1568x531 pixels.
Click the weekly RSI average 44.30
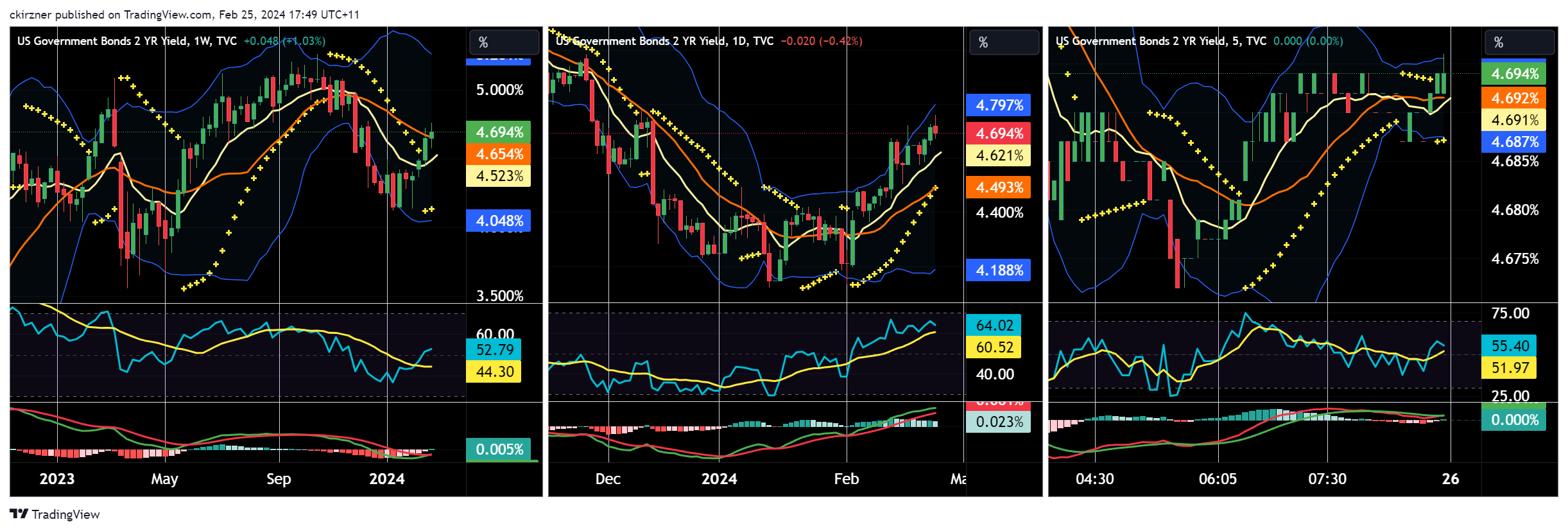(x=494, y=372)
